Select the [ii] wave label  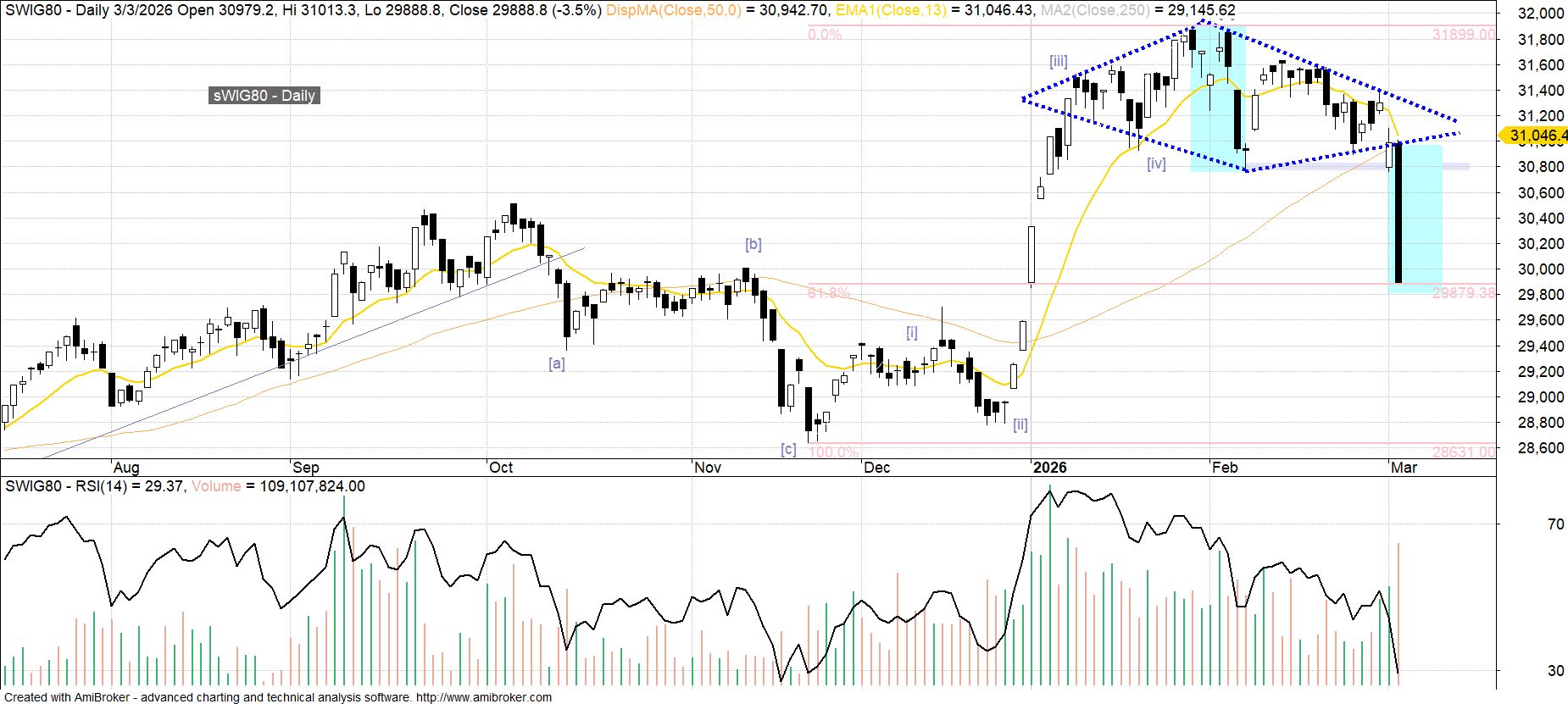click(x=1020, y=424)
